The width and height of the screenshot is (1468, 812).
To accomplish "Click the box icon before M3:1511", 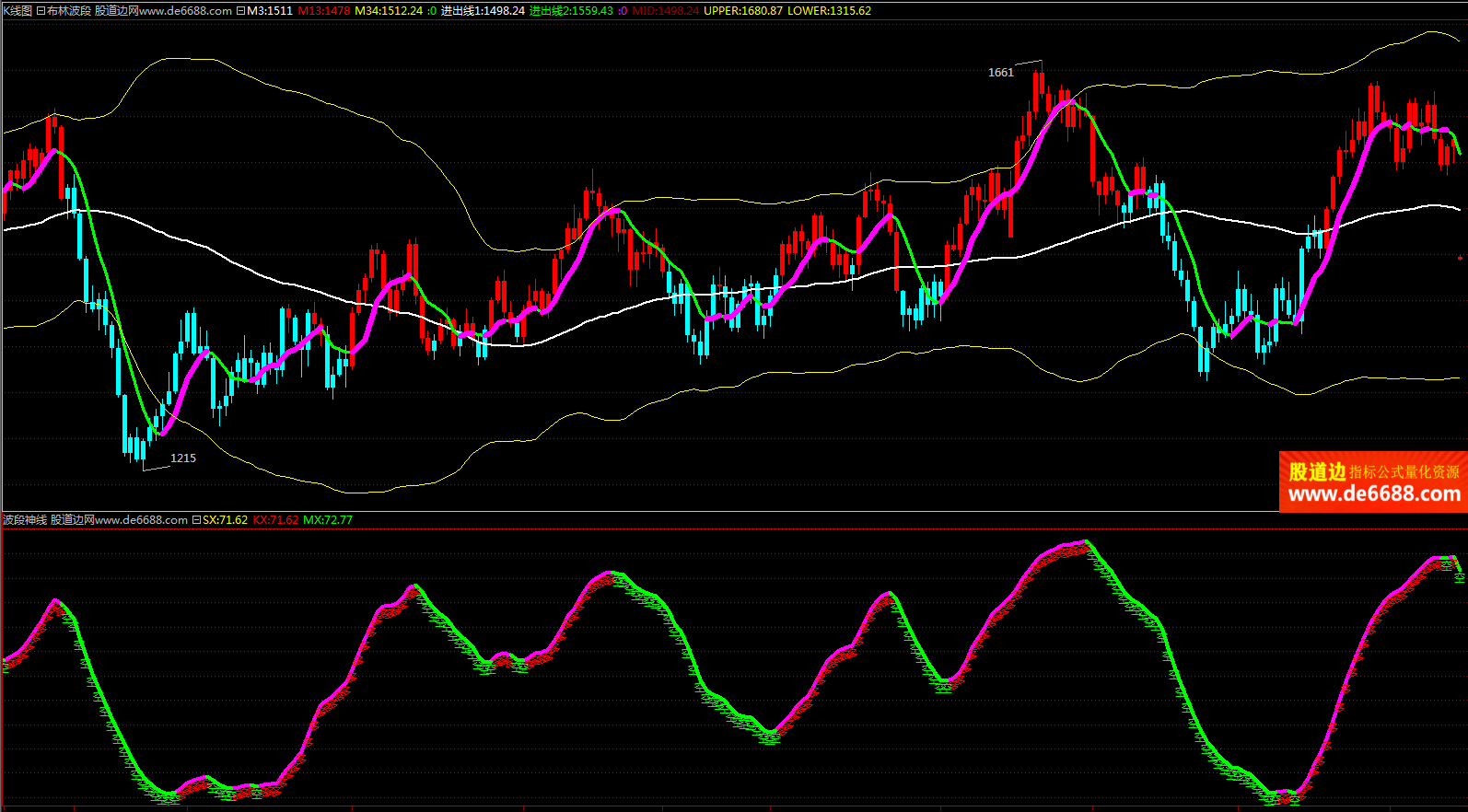I will pos(241,11).
